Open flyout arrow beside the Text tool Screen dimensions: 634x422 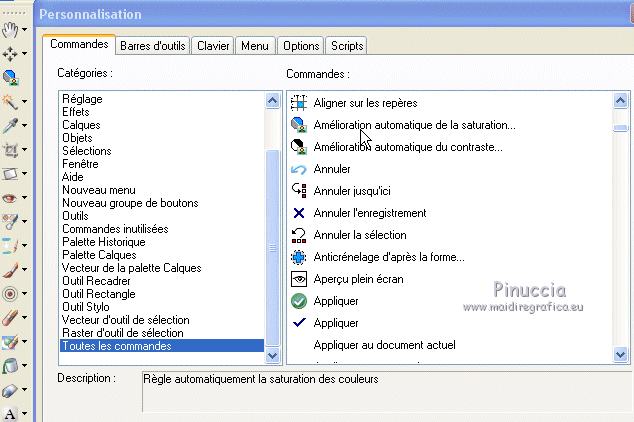[24, 414]
